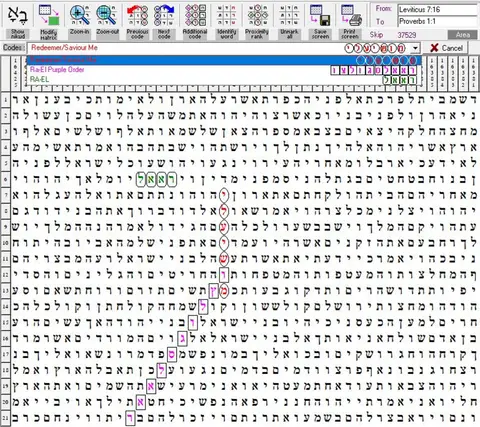Go to Next code icon
Screen dimensions: 480x427
pos(164,15)
